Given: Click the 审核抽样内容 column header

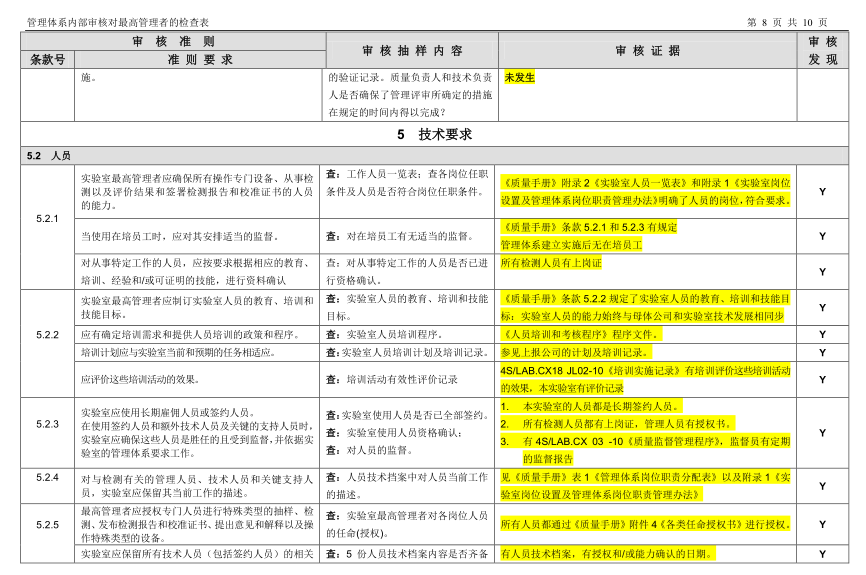Looking at the screenshot, I should pyautogui.click(x=412, y=51).
